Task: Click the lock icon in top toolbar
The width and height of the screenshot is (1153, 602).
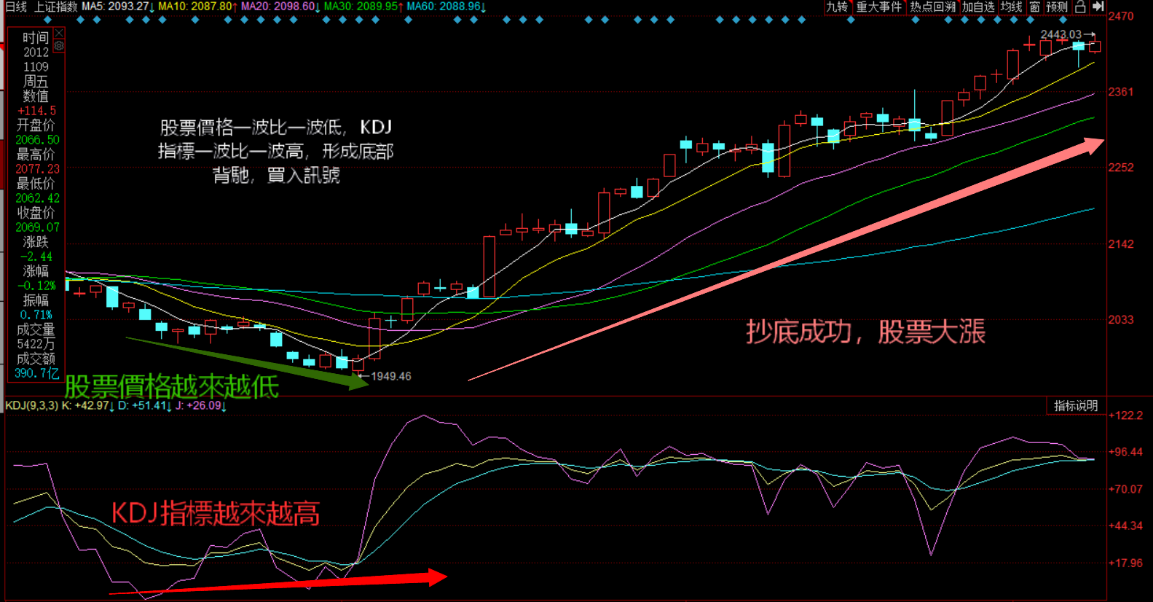Action: (x=1081, y=7)
